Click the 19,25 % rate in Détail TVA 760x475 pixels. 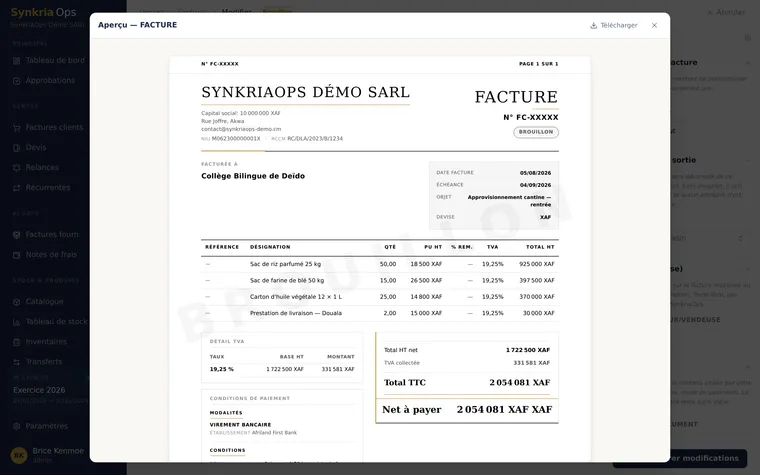[222, 369]
